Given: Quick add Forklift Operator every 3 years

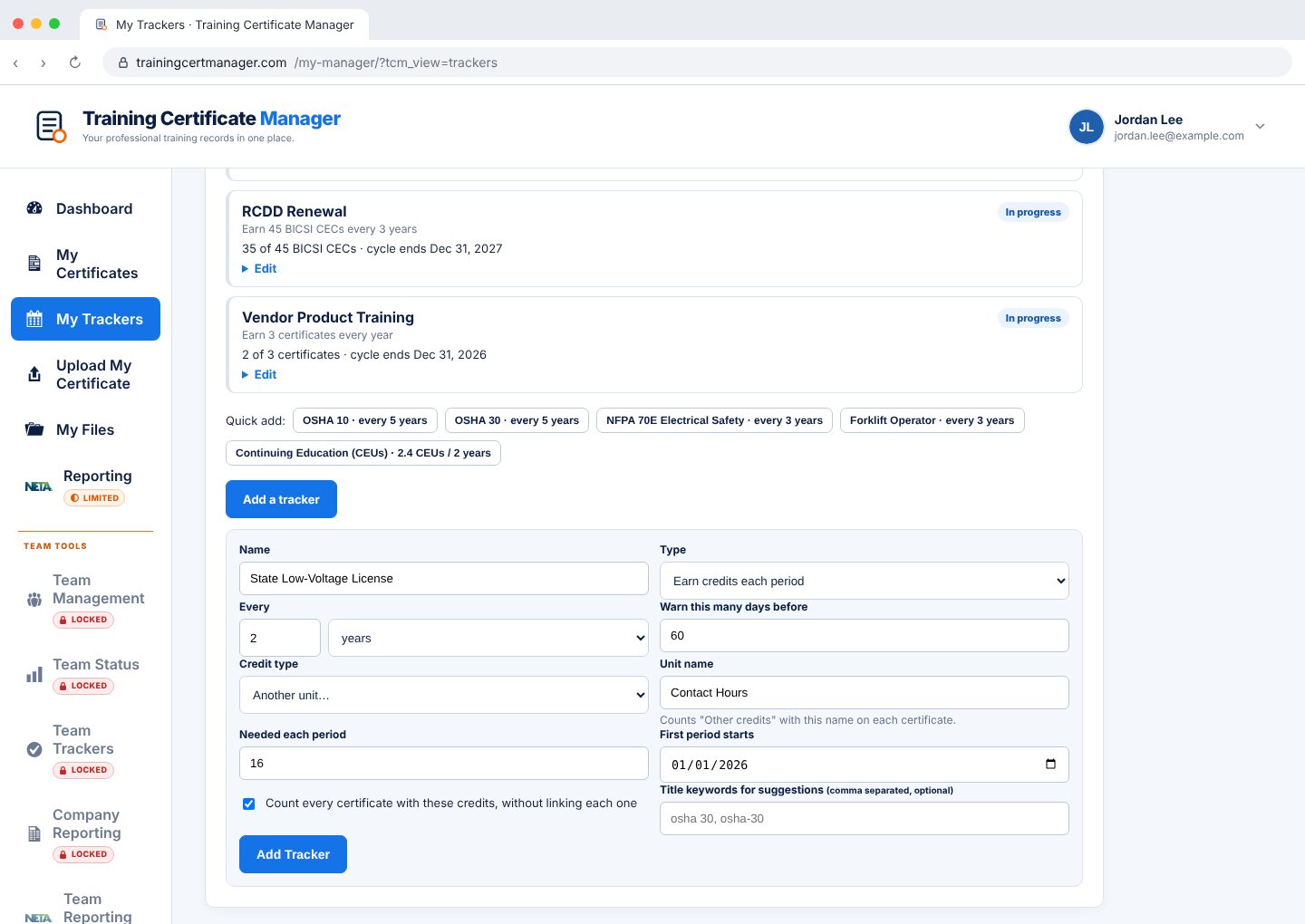Looking at the screenshot, I should 933,420.
